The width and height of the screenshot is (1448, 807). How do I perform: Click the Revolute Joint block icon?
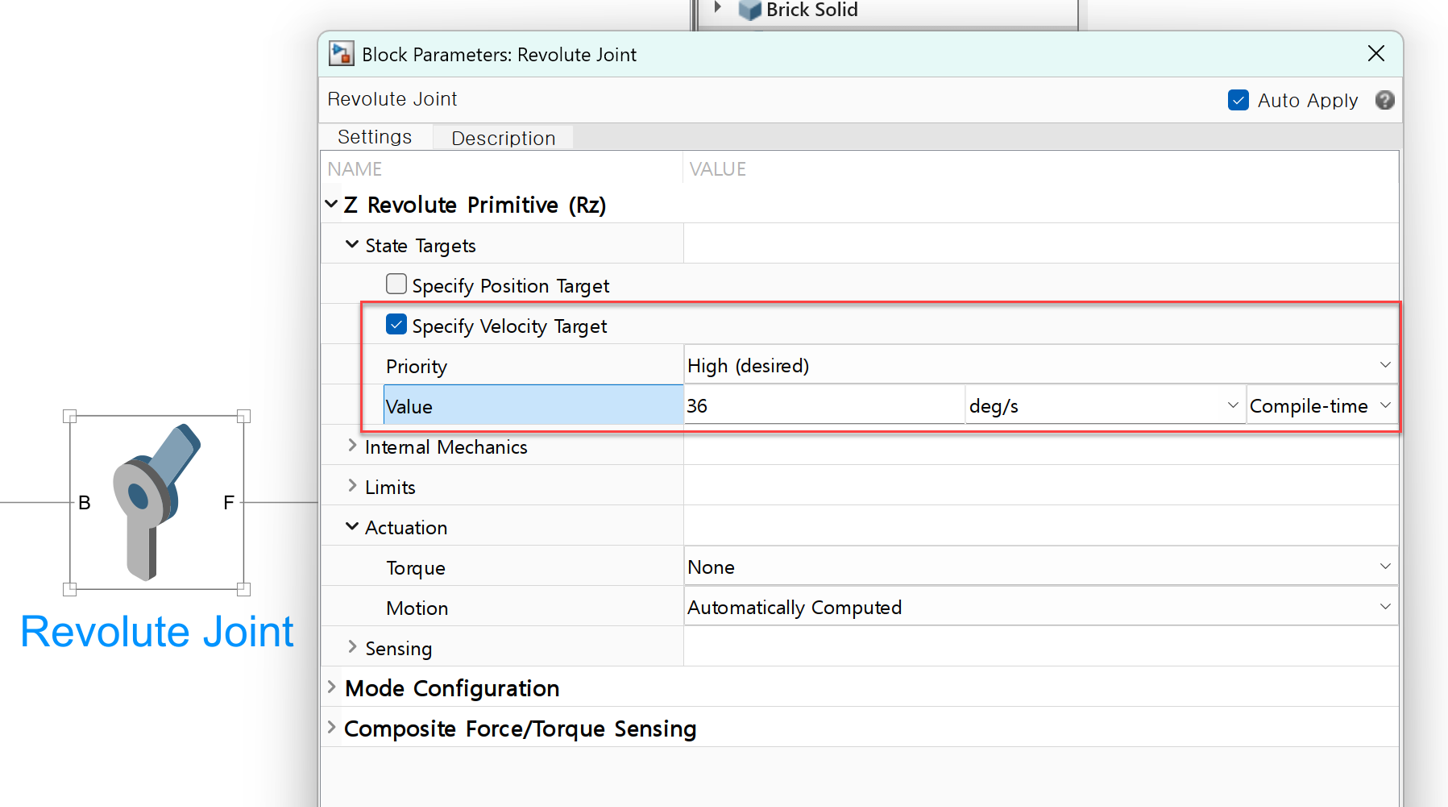[x=156, y=502]
